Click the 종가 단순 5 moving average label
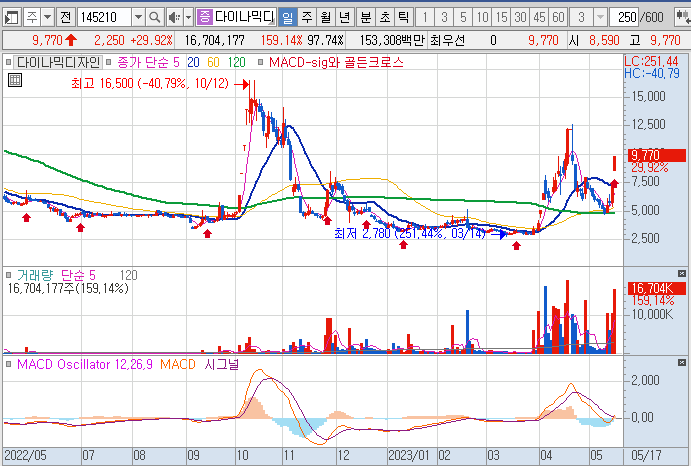The image size is (691, 466). [x=148, y=63]
